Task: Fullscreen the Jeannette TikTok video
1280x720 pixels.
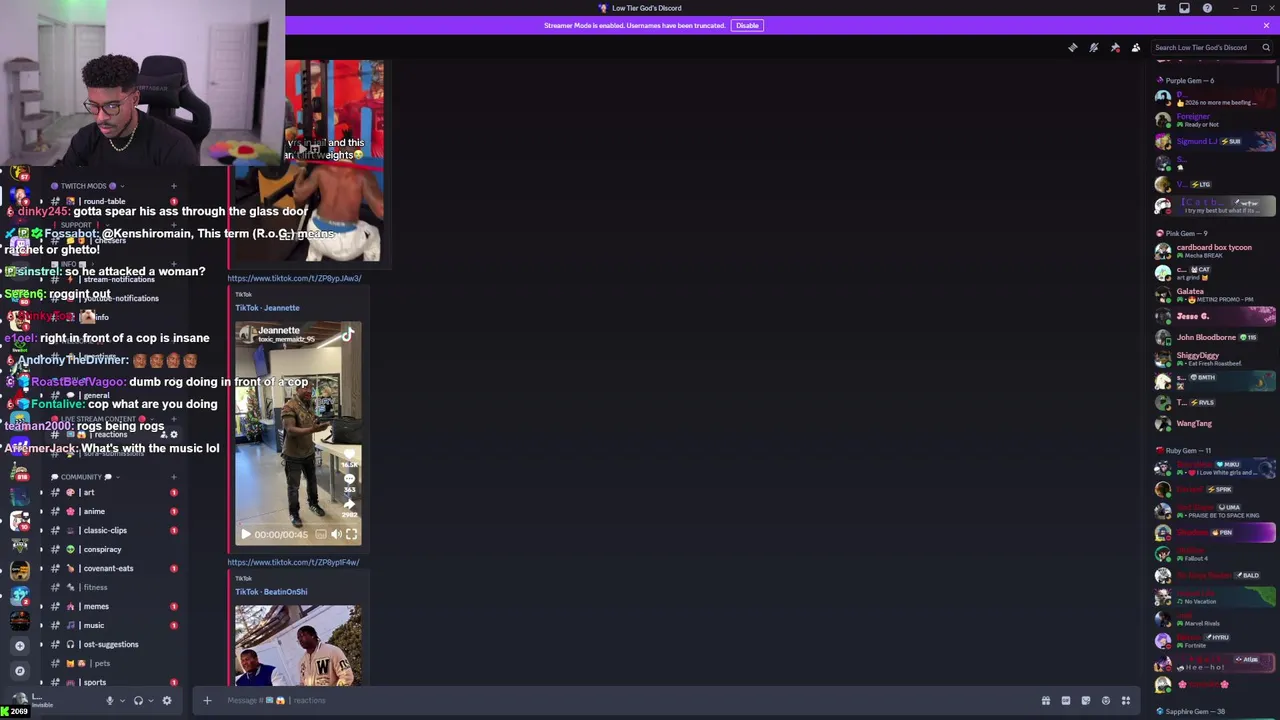Action: [x=351, y=534]
